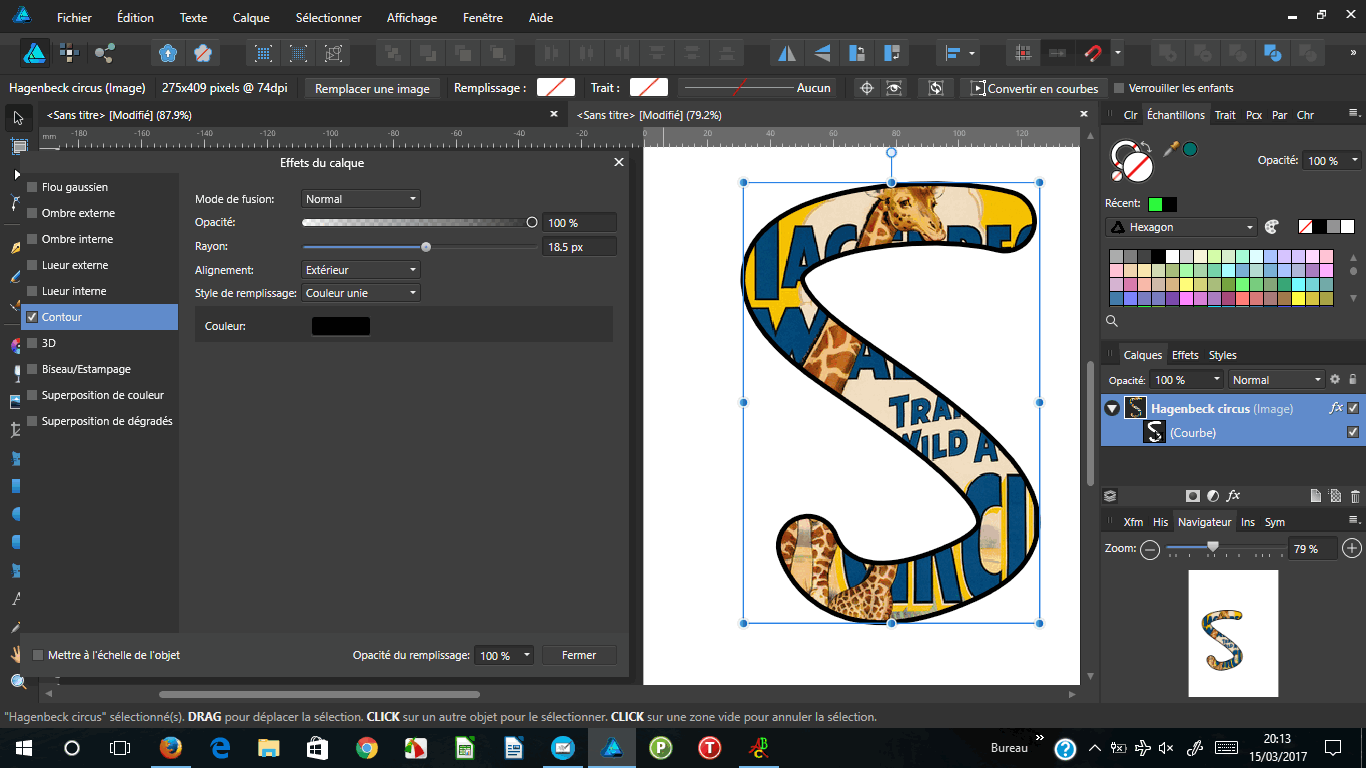Open the swatches Opacité 100 % dropdown

click(1334, 160)
